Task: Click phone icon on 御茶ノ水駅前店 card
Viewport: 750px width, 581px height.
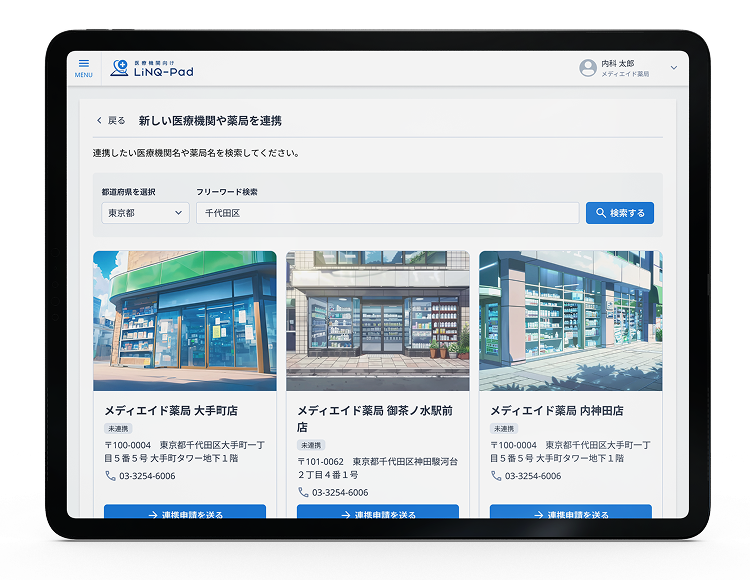Action: click(x=303, y=492)
